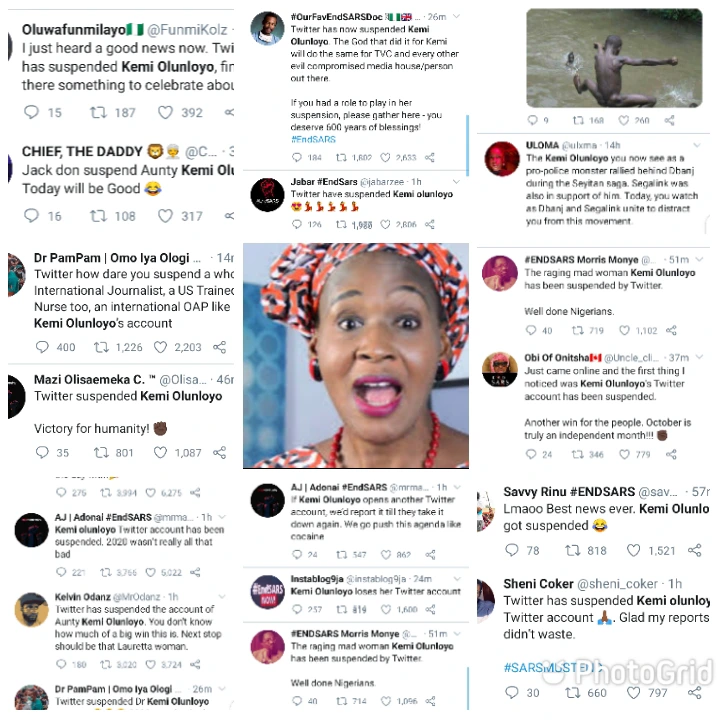Like Savvy Rinu's tweet with 1,521 likes

pos(634,550)
